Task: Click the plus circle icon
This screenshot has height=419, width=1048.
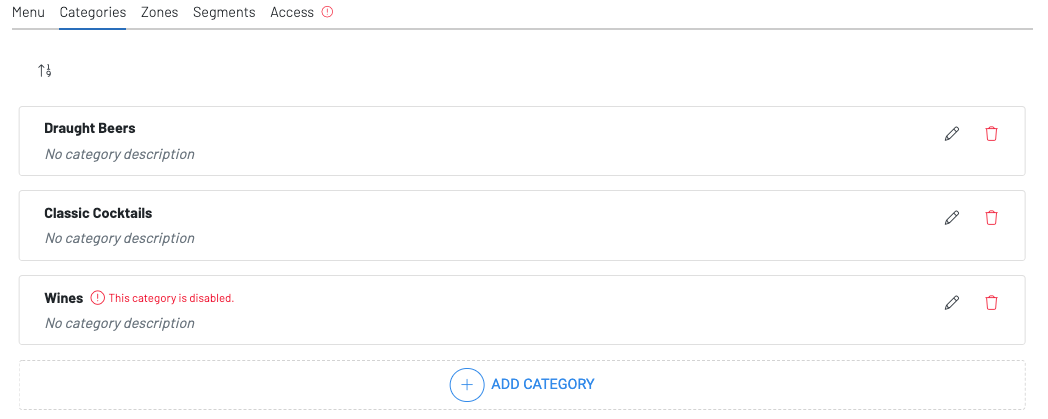Action: [466, 384]
